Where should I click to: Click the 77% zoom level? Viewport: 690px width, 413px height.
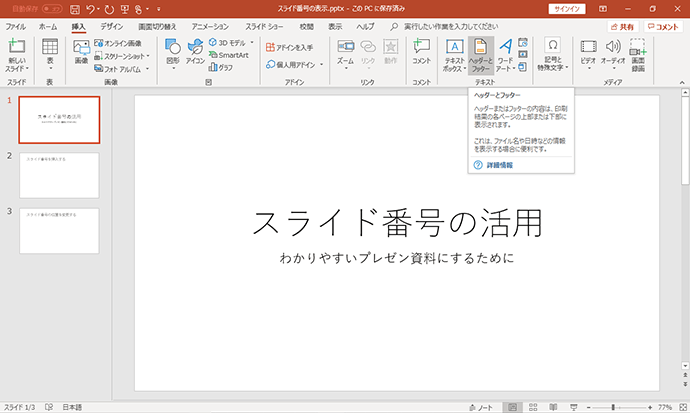click(x=664, y=407)
